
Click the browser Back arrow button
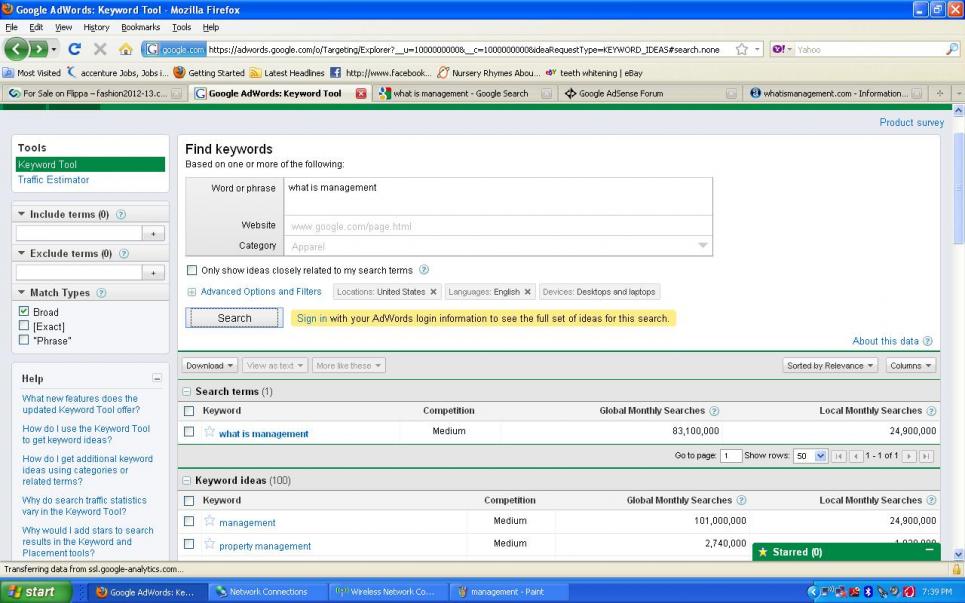16,49
